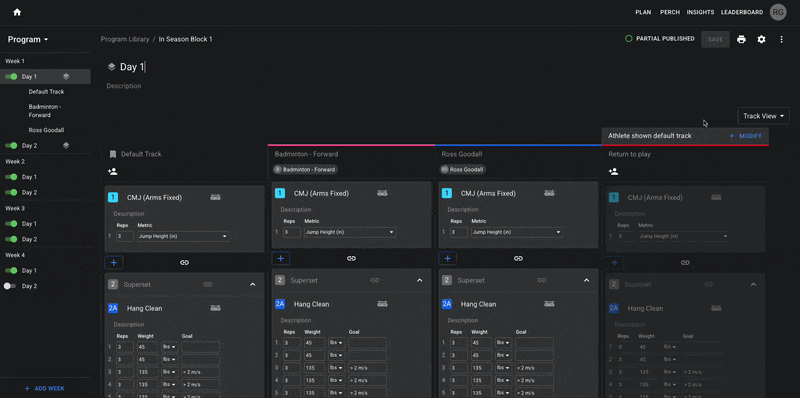Open the INSIGHTS nav item

click(701, 12)
